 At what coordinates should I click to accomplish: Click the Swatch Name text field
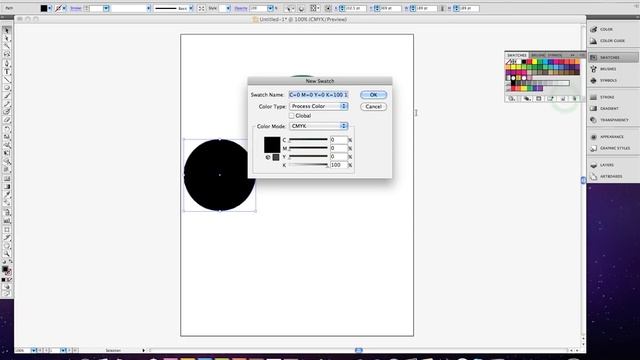[318, 95]
